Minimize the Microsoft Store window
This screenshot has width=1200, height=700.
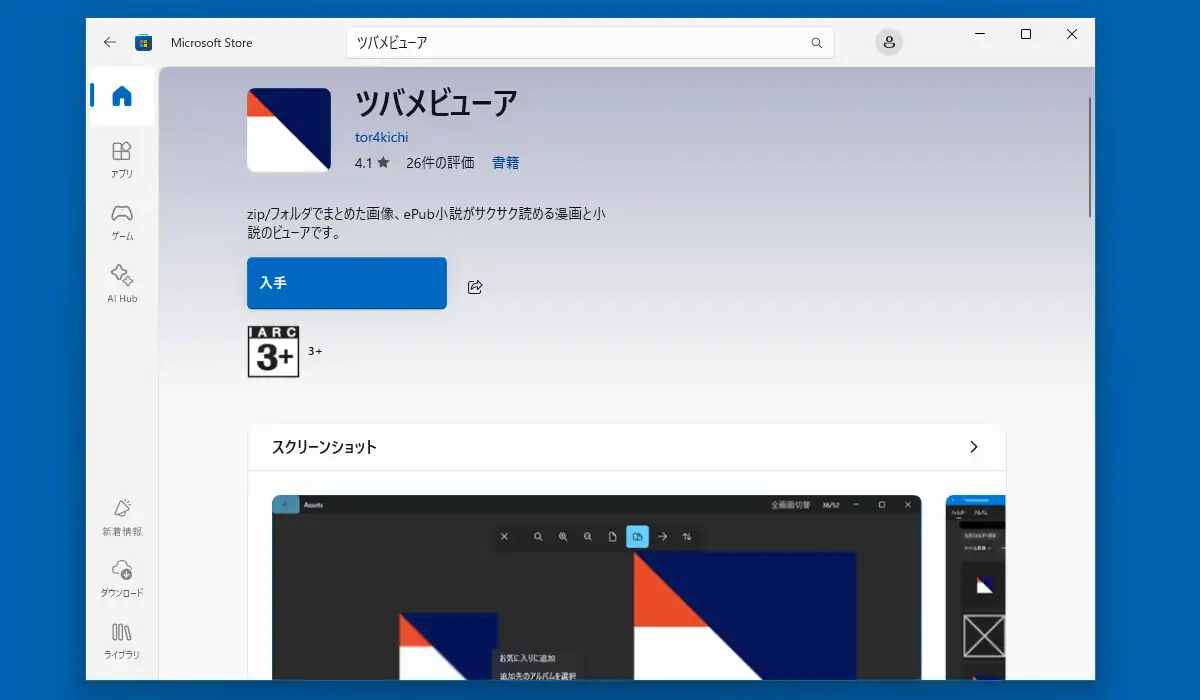979,34
